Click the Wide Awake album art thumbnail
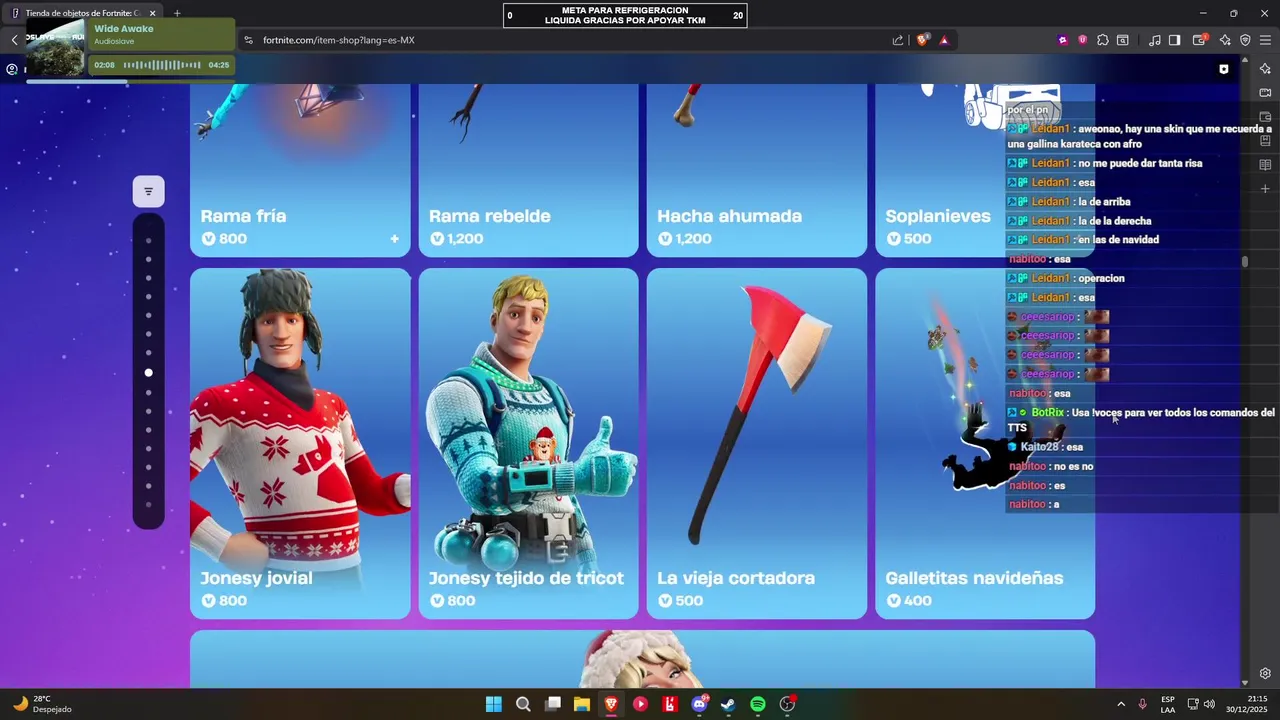1280x720 pixels. coord(56,48)
